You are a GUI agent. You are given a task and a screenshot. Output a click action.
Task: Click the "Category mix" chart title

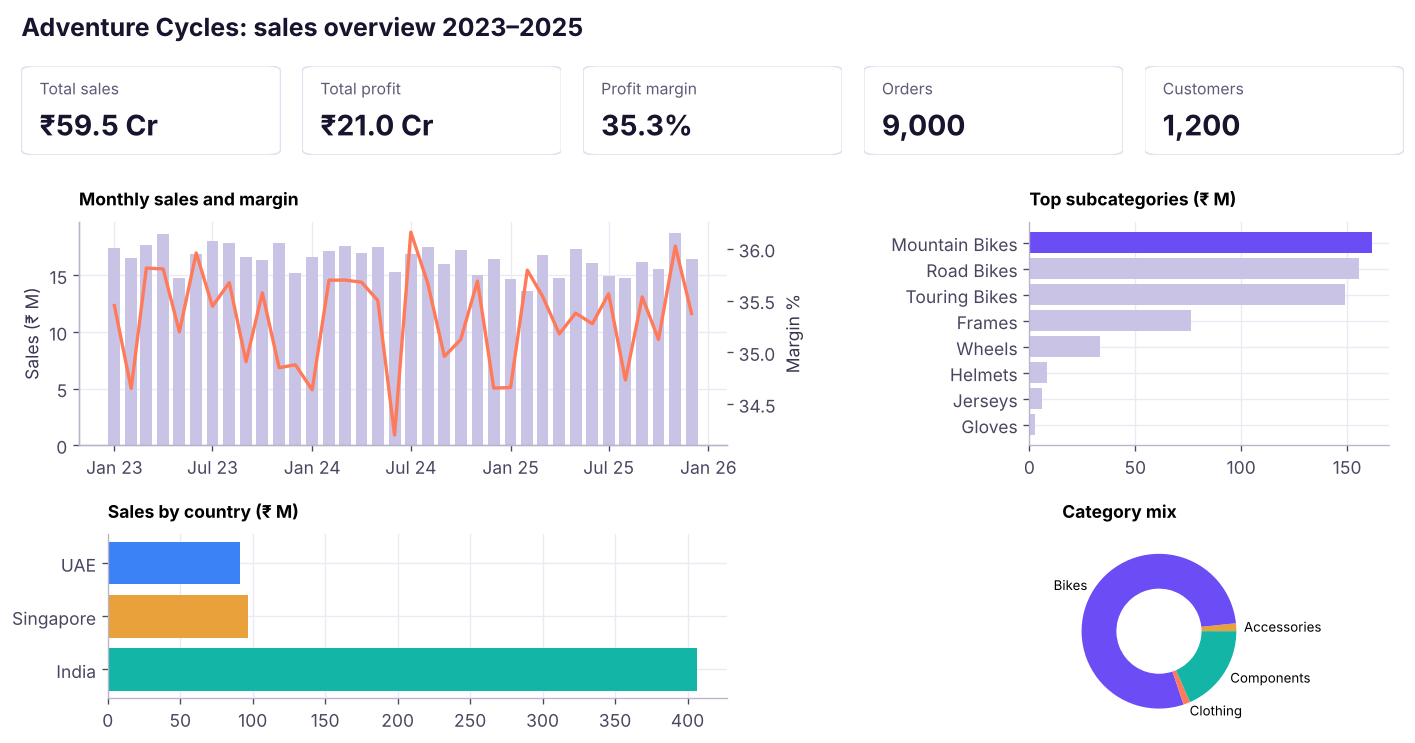[x=1119, y=512]
